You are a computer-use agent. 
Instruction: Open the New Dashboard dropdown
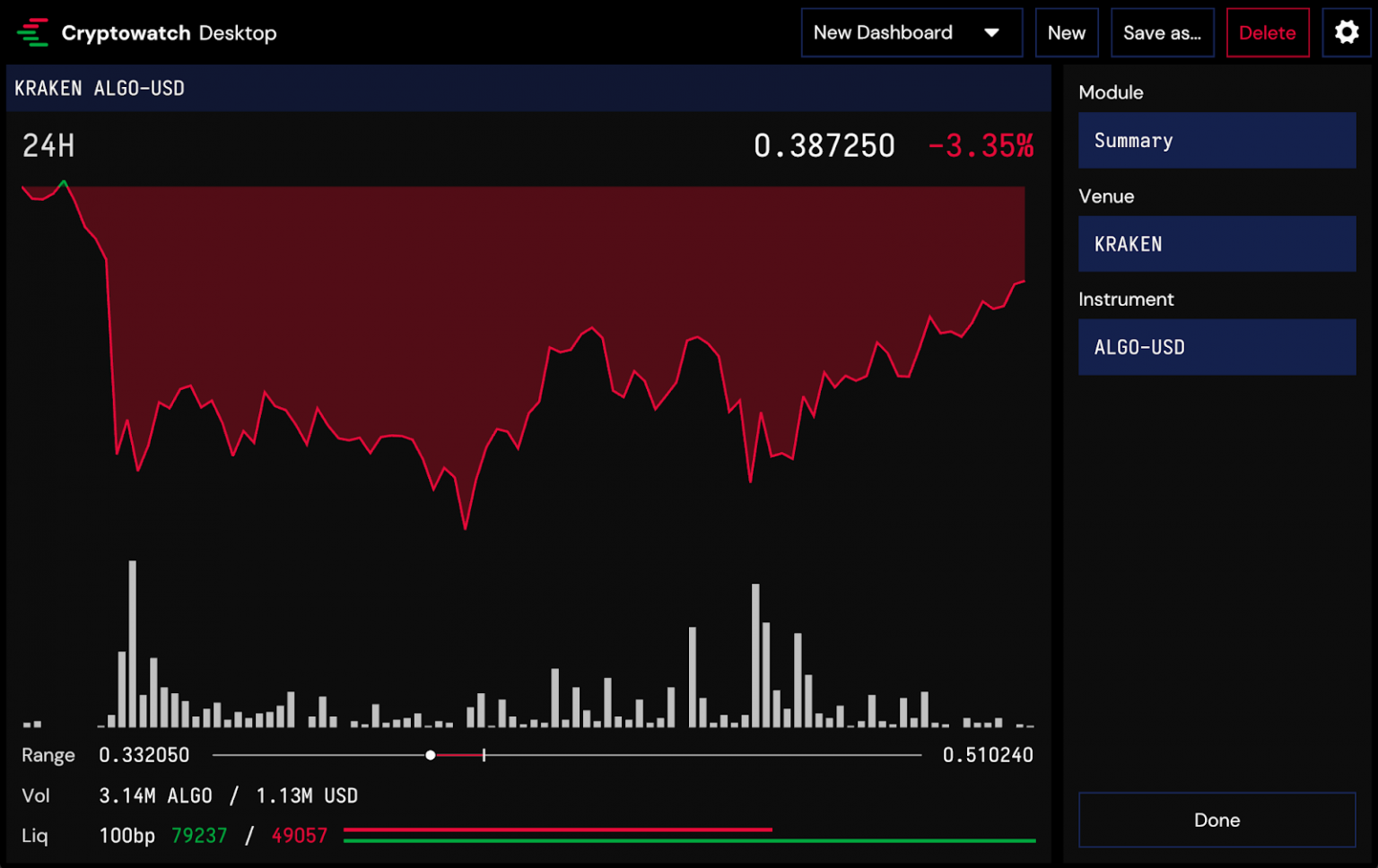(911, 32)
